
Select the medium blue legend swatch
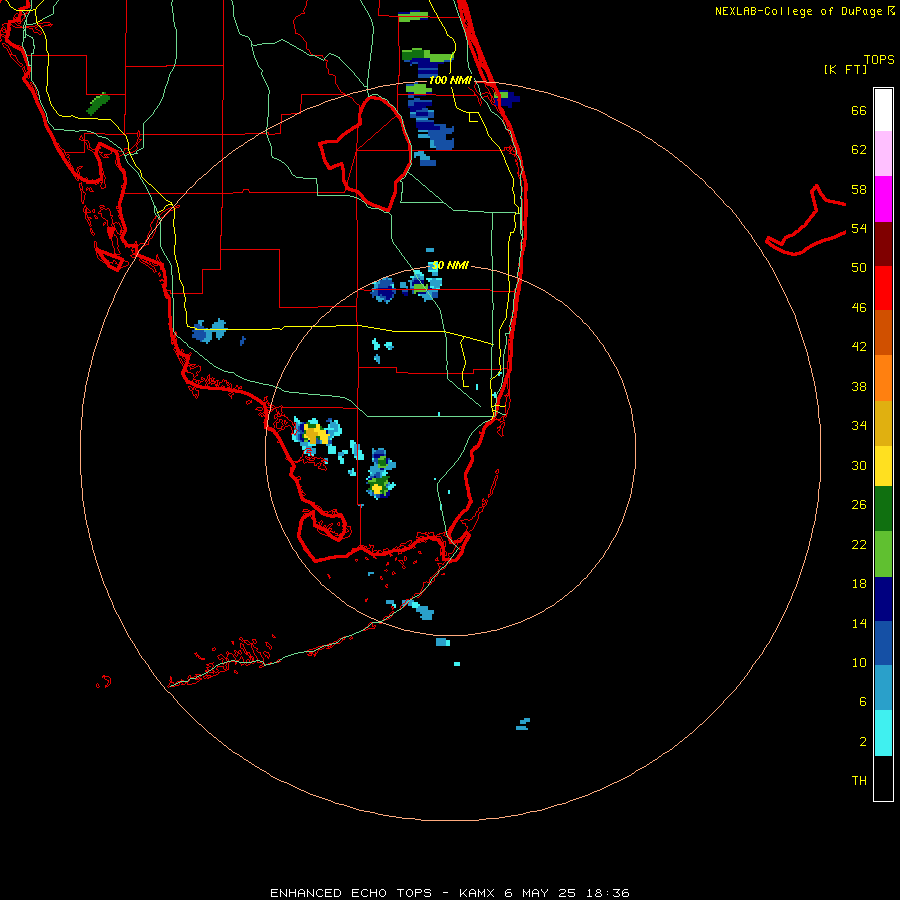click(883, 643)
